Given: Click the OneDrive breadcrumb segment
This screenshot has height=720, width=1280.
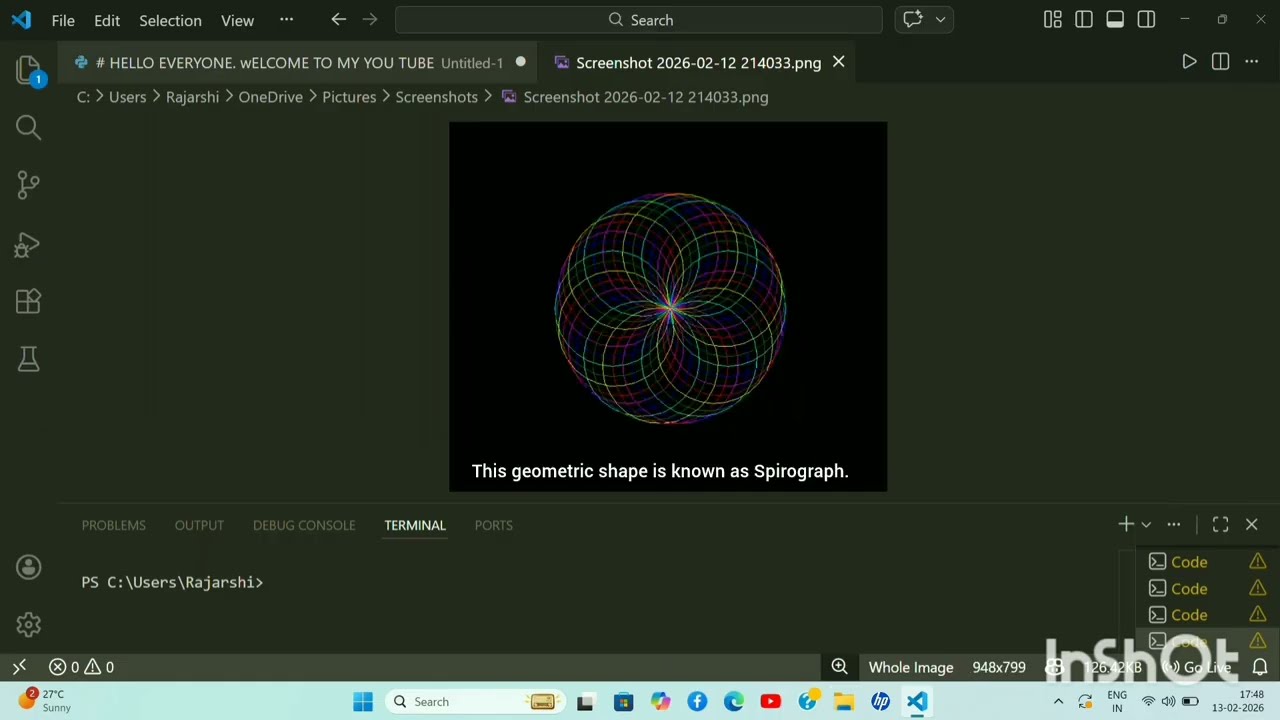Looking at the screenshot, I should click(270, 97).
